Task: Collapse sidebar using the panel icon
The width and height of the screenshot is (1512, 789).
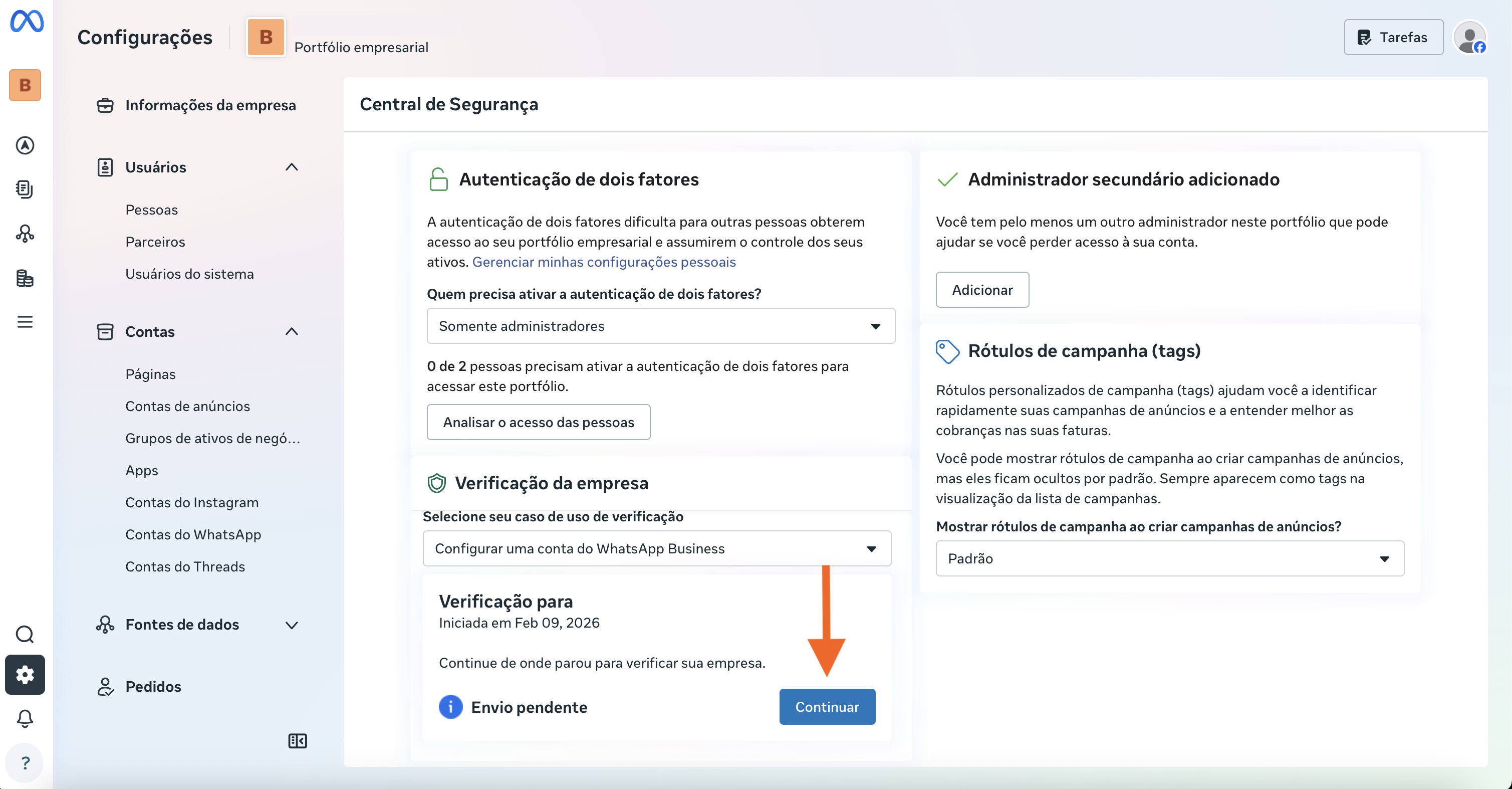Action: [298, 741]
